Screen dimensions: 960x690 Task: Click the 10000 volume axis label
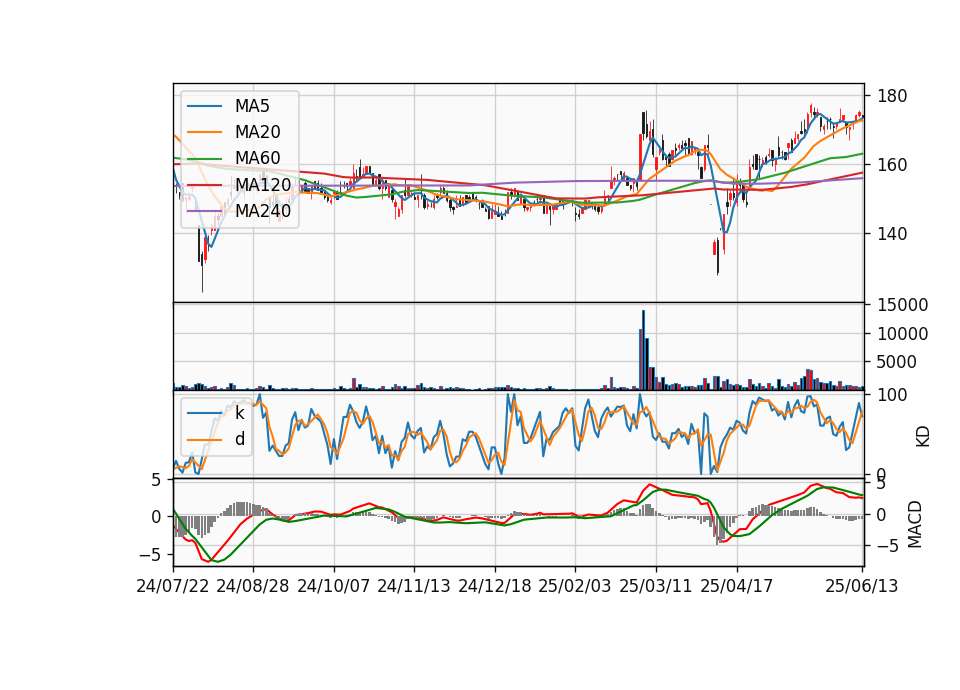point(902,334)
